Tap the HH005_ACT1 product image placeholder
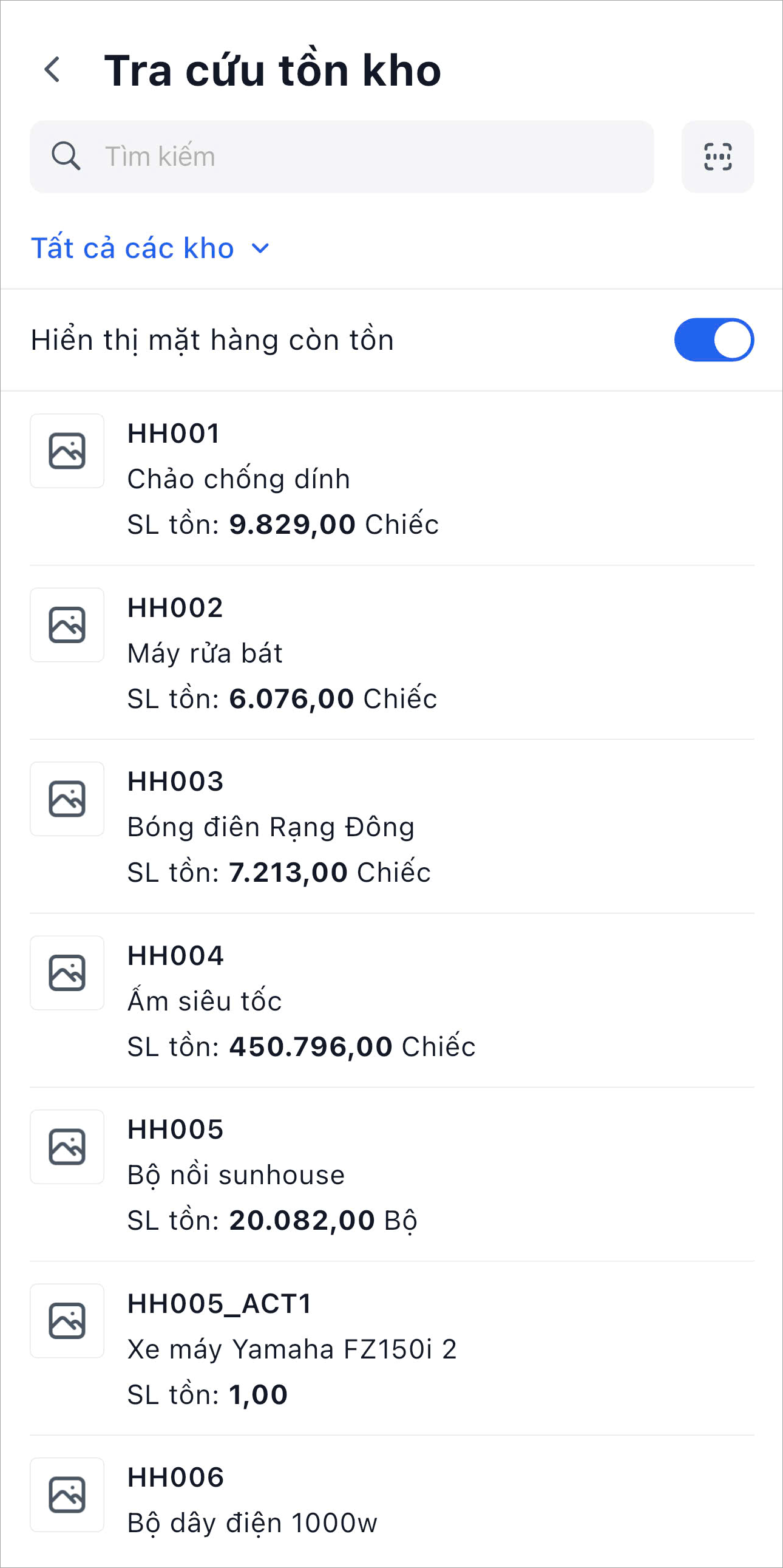Screen dimensions: 783x1568 (x=67, y=1321)
